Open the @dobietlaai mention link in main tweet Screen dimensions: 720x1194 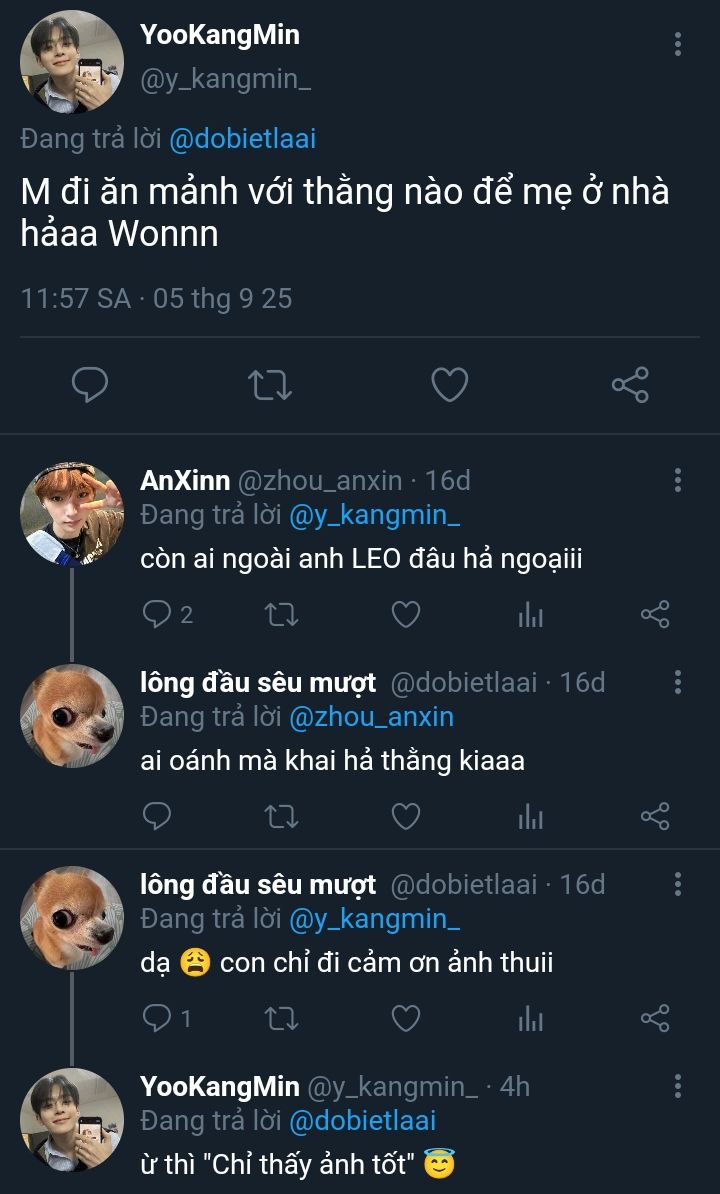(x=243, y=139)
